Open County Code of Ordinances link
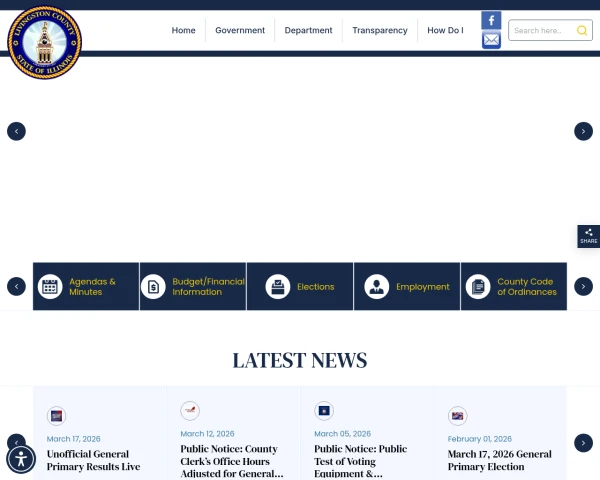This screenshot has height=480, width=600. coord(527,287)
